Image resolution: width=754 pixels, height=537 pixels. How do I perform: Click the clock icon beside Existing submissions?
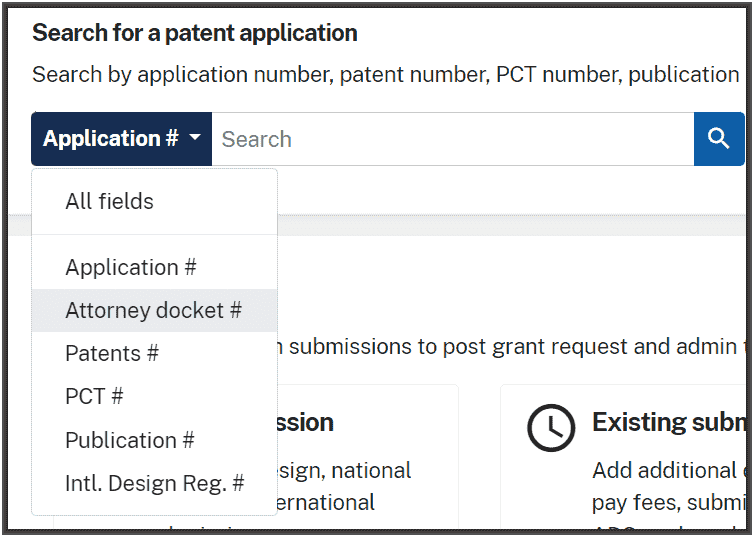(551, 427)
